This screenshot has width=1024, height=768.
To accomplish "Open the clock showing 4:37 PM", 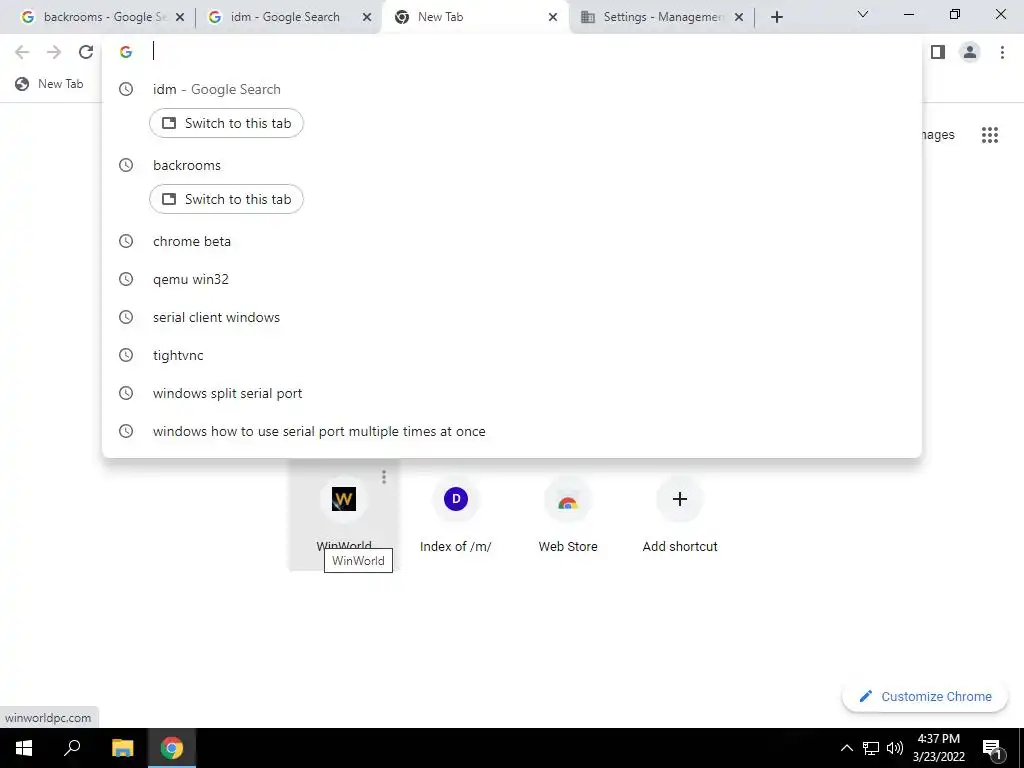I will (938, 748).
